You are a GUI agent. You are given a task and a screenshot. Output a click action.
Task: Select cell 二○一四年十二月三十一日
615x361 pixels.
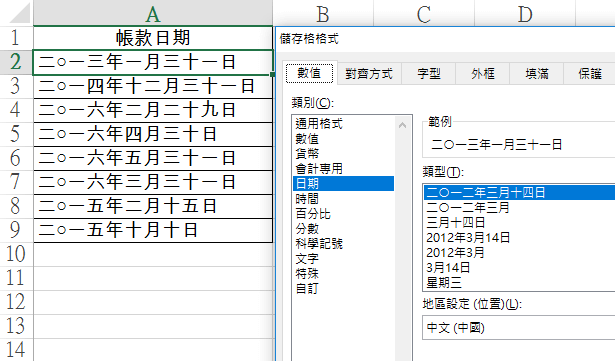tap(153, 86)
